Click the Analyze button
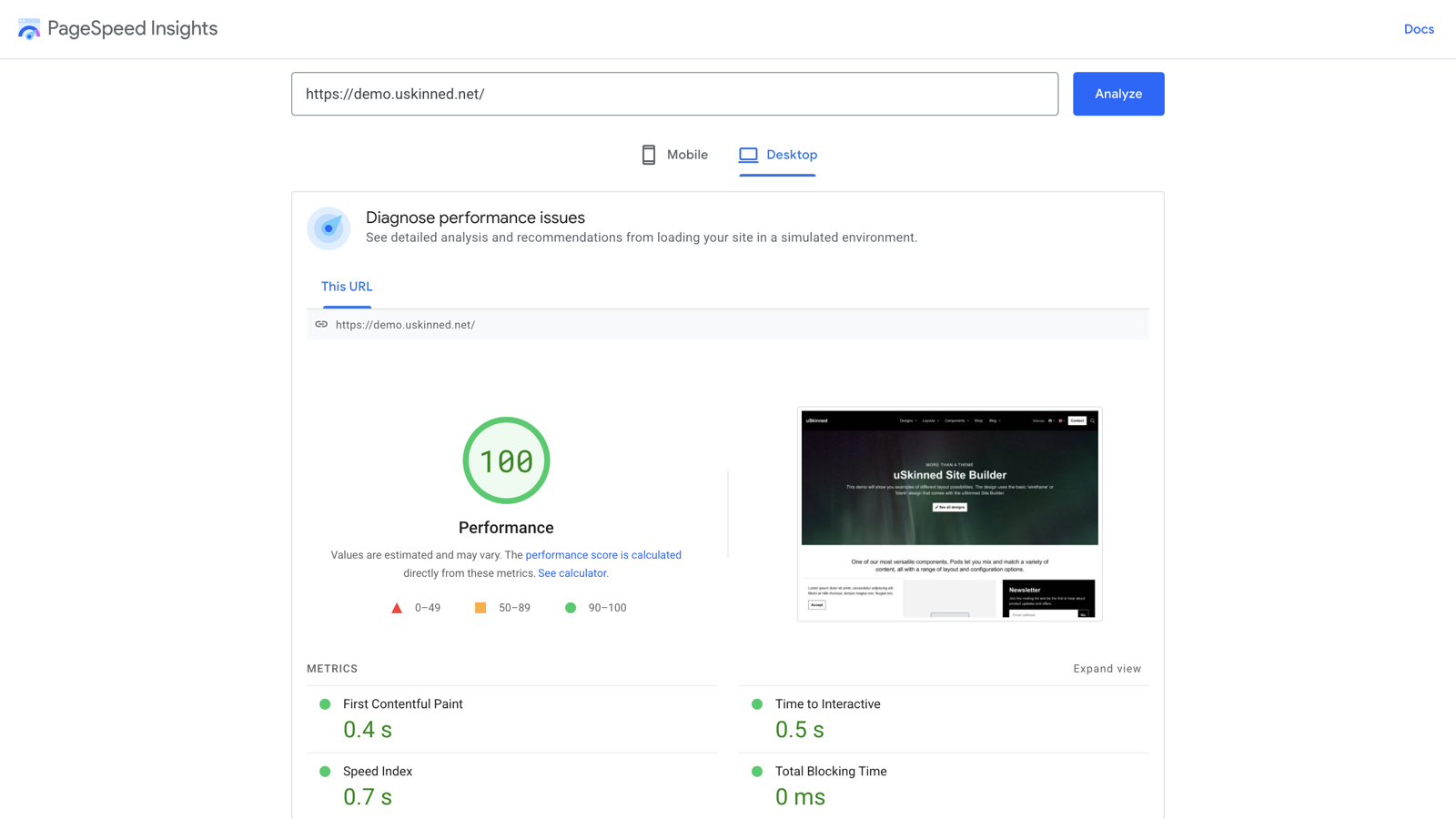The image size is (1456, 819). tap(1118, 94)
